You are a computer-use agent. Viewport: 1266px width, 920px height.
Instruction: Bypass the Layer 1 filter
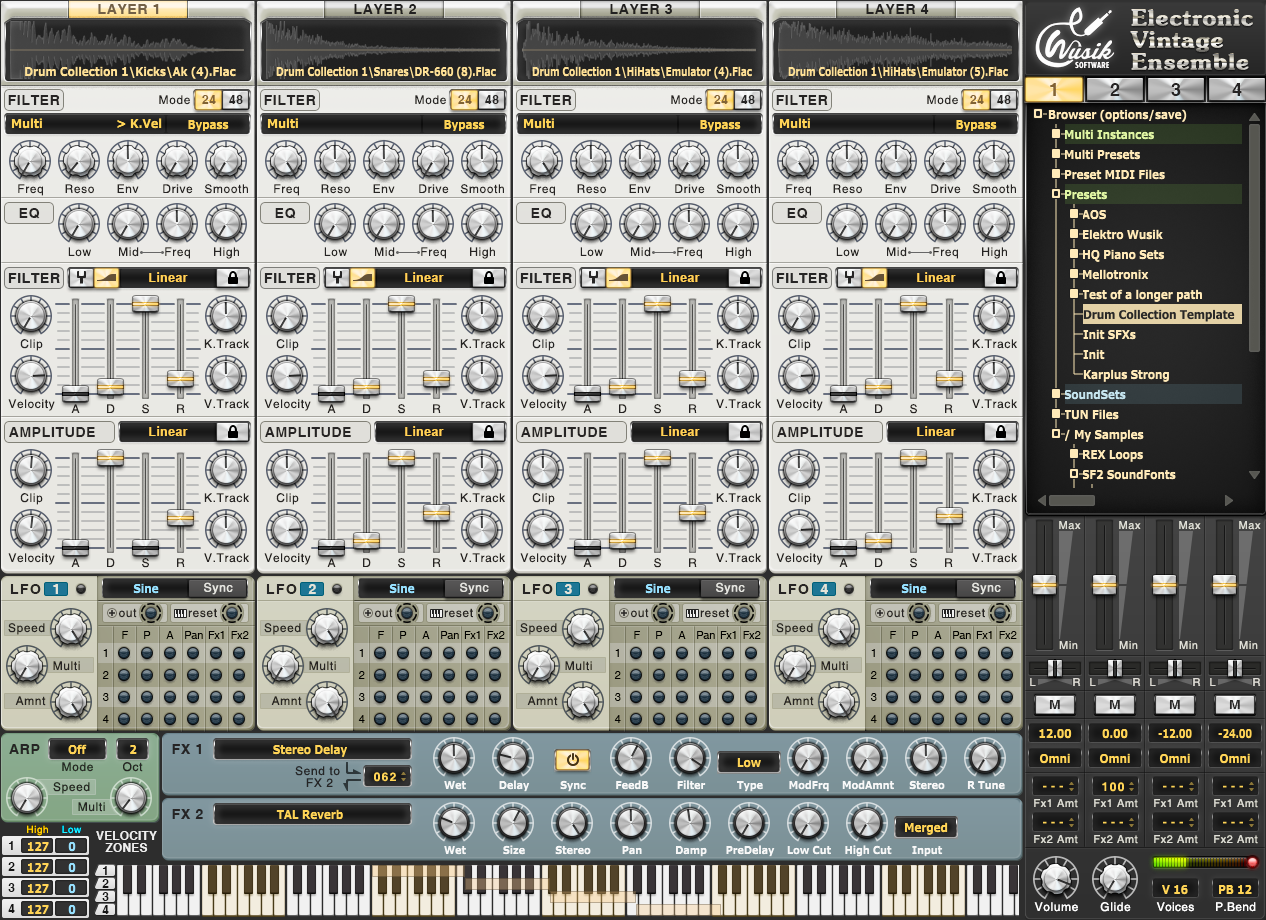[x=208, y=125]
